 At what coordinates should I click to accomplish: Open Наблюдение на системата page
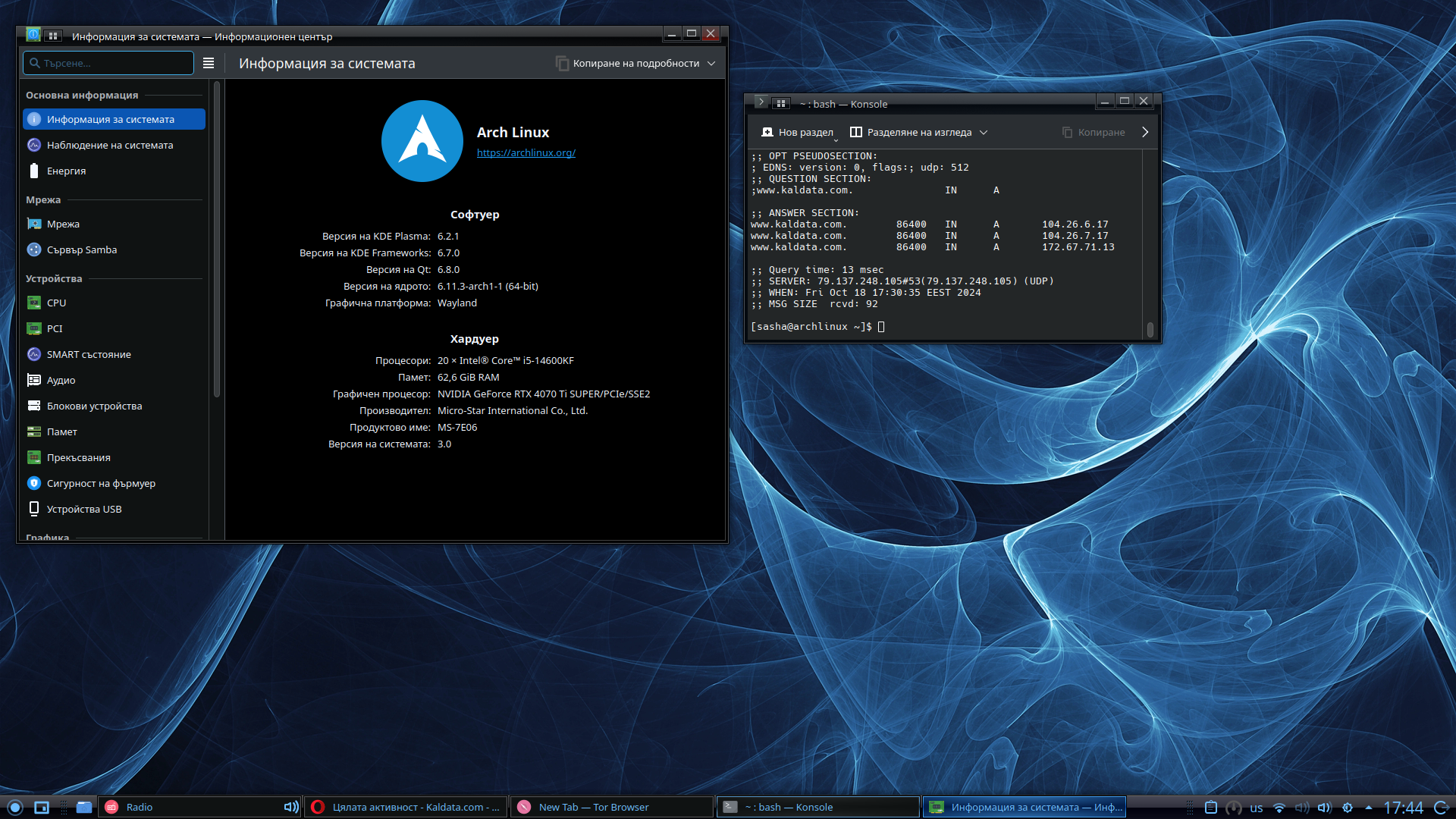coord(114,145)
